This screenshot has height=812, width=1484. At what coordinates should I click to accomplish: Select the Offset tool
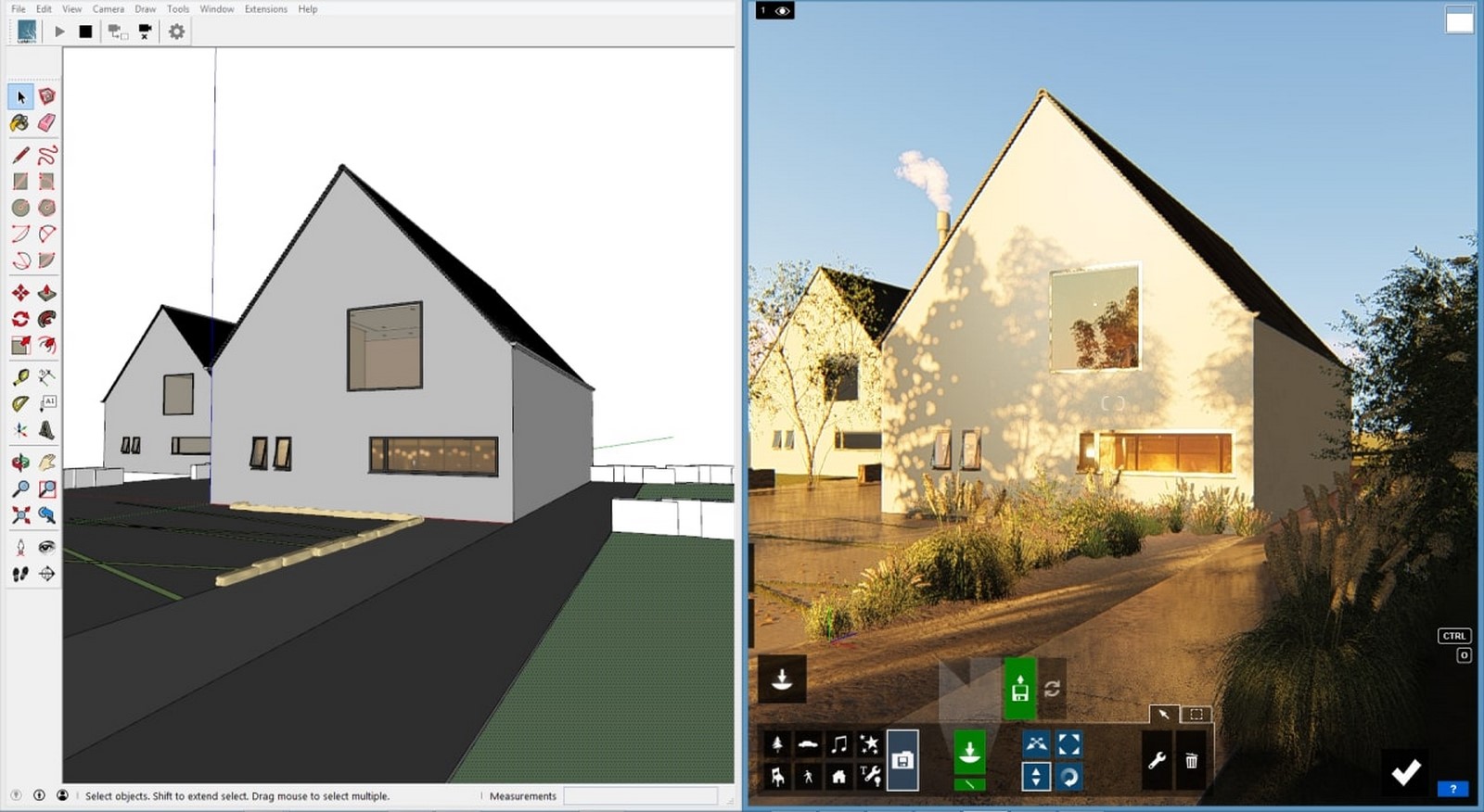tap(46, 345)
